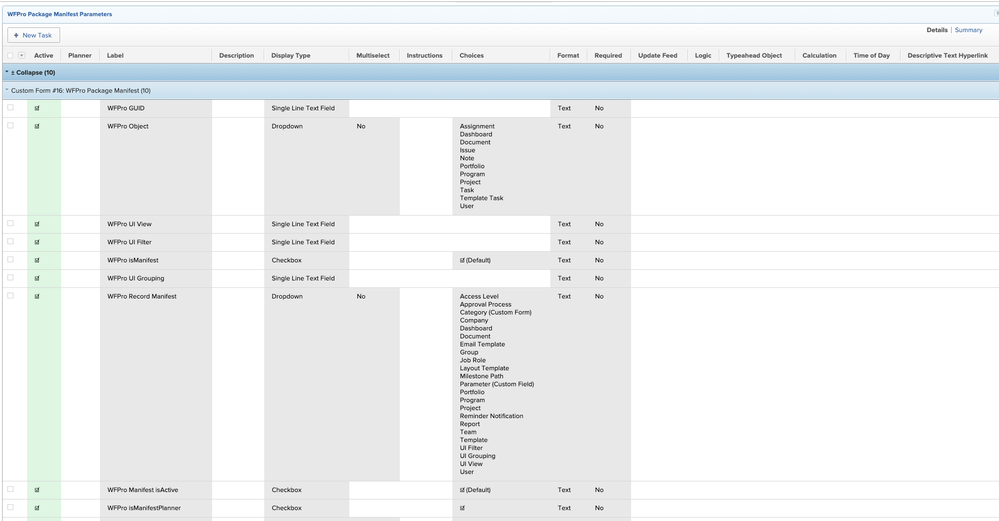Select the WFPro GUID row checkbox
Screen dimensions: 999x521
10,108
